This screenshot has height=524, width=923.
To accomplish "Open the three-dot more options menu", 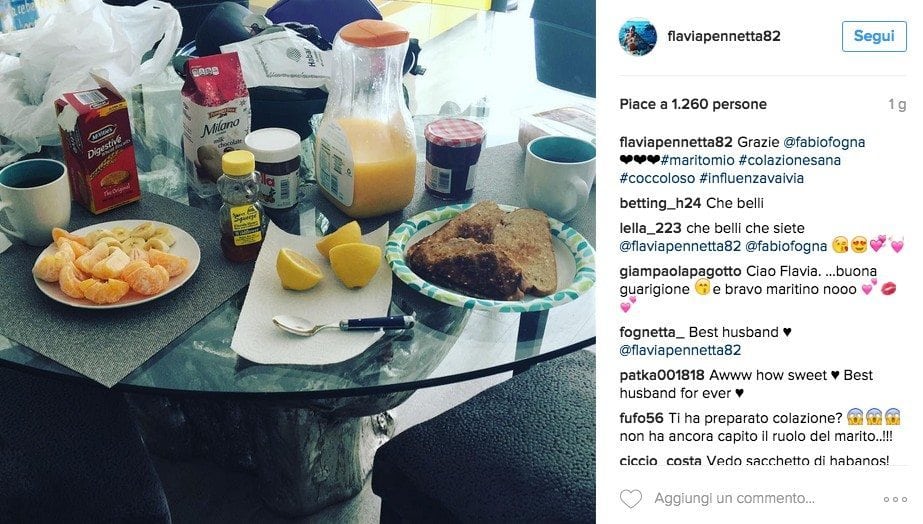I will [x=895, y=499].
